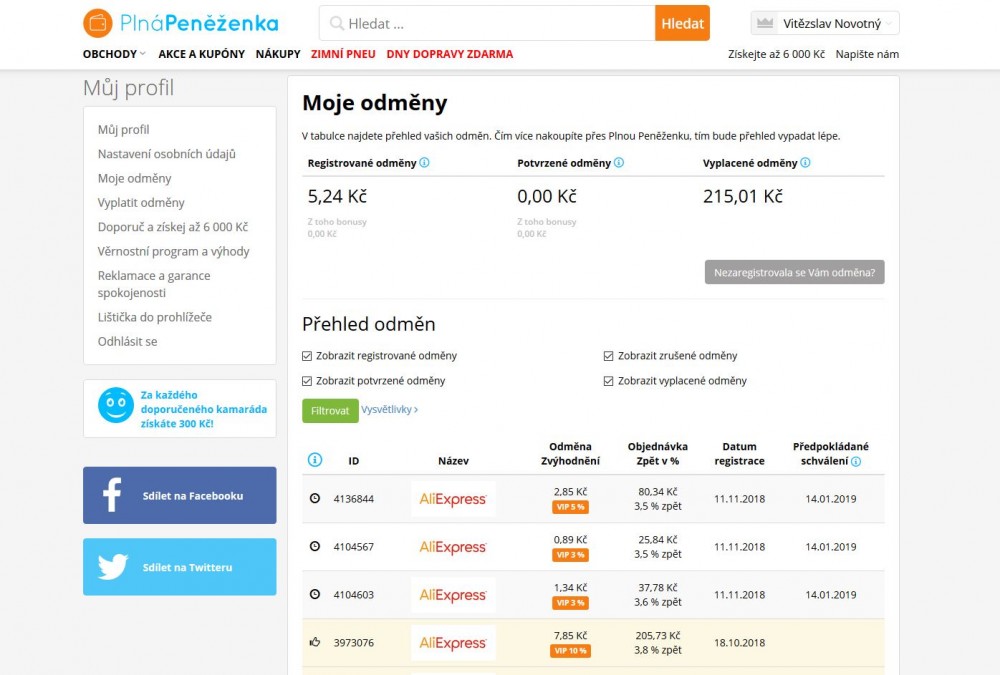
Task: Click info icon next to Registrované odměny
Action: pyautogui.click(x=424, y=163)
